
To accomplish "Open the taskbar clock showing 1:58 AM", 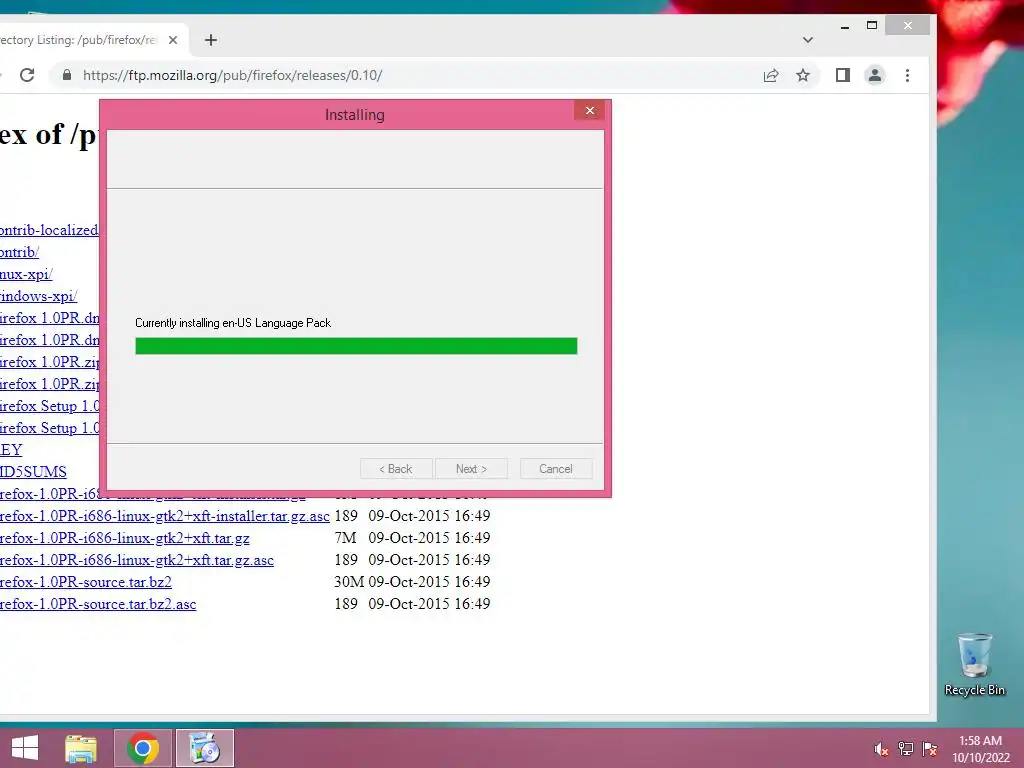I will [980, 749].
